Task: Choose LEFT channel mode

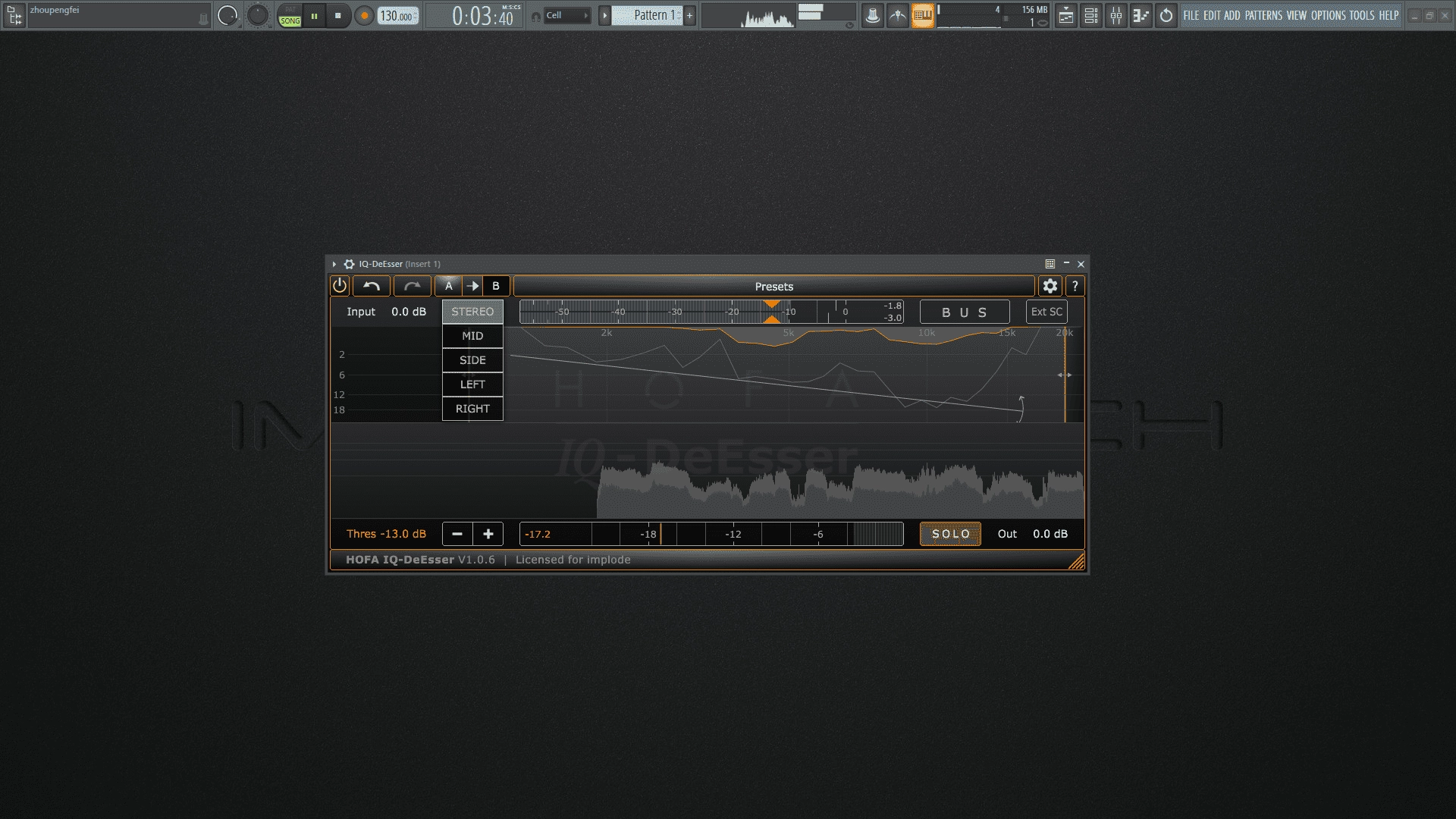Action: tap(472, 384)
